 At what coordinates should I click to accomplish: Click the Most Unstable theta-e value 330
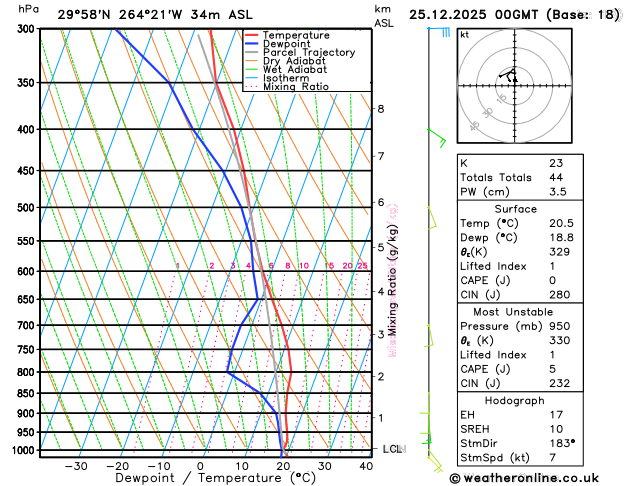(x=560, y=340)
